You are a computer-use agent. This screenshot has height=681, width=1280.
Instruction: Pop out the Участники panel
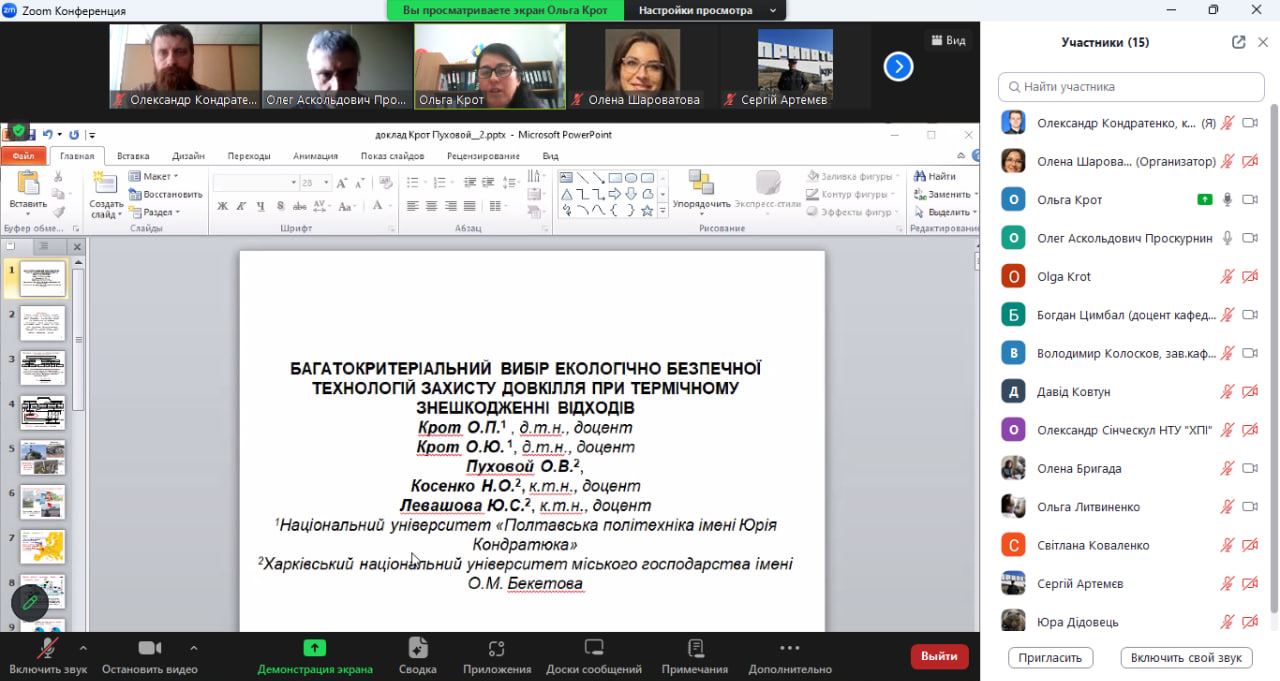click(x=1238, y=42)
